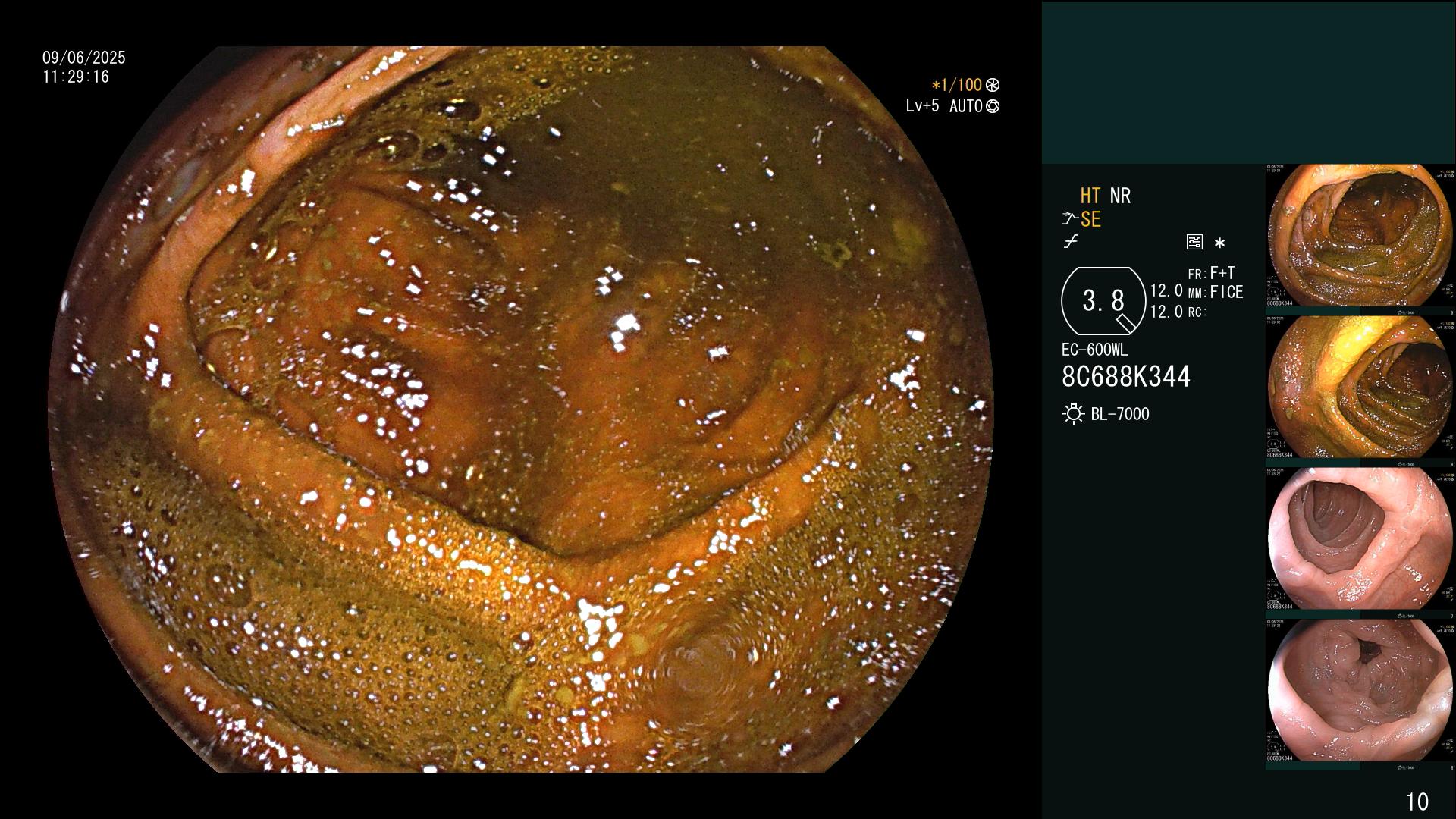Click the MM: FICE mode setting
The height and width of the screenshot is (819, 1456).
click(x=1216, y=292)
